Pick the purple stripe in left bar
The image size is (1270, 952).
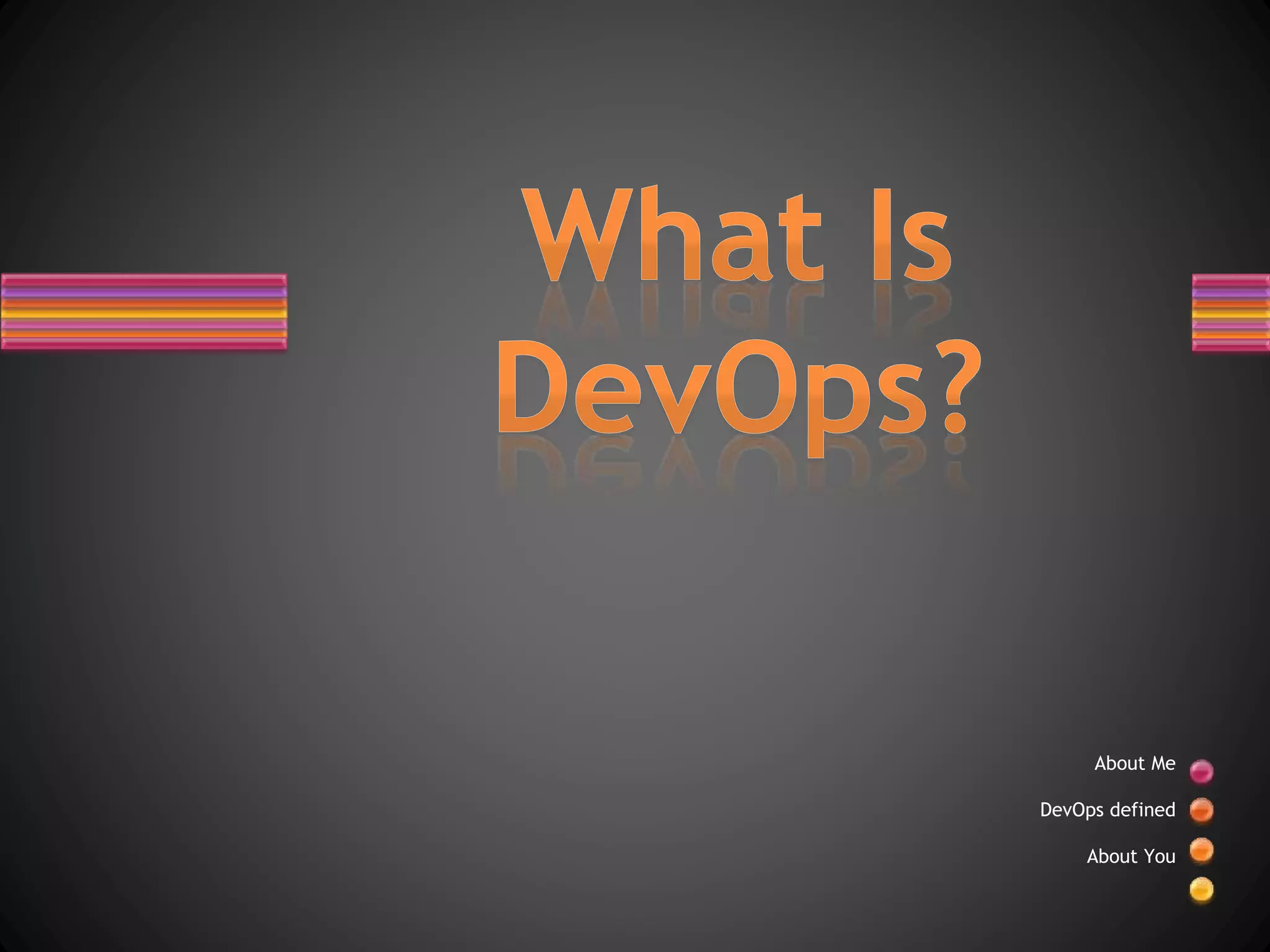pyautogui.click(x=144, y=293)
